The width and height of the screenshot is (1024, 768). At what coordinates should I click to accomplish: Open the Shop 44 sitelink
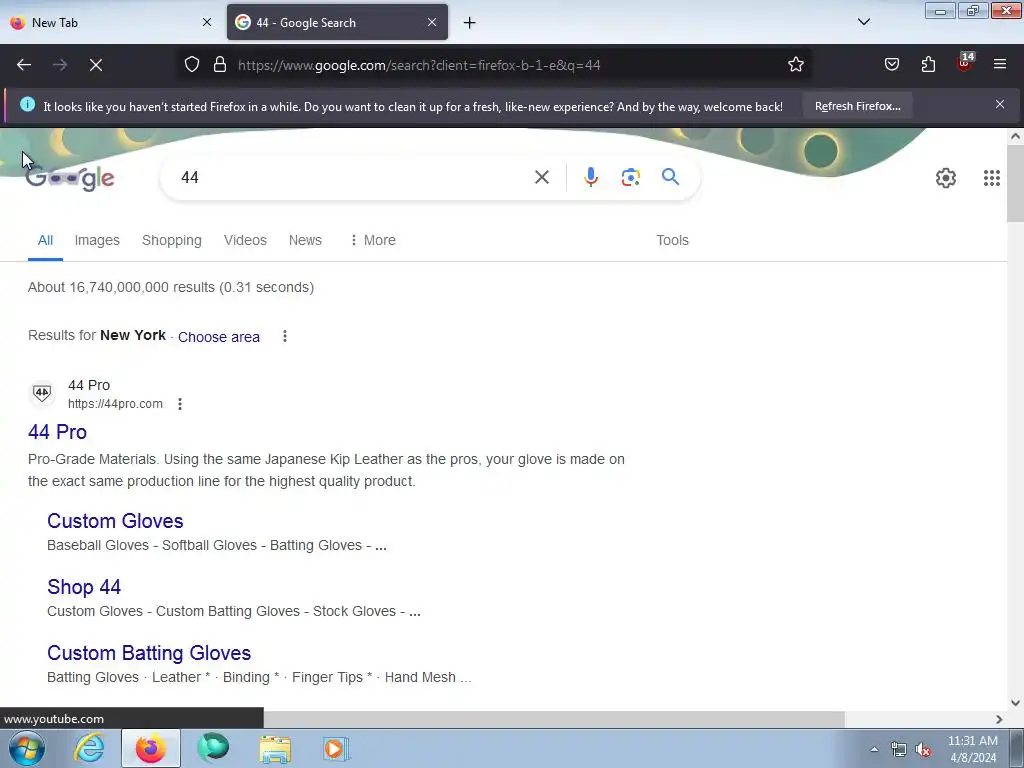pos(84,587)
